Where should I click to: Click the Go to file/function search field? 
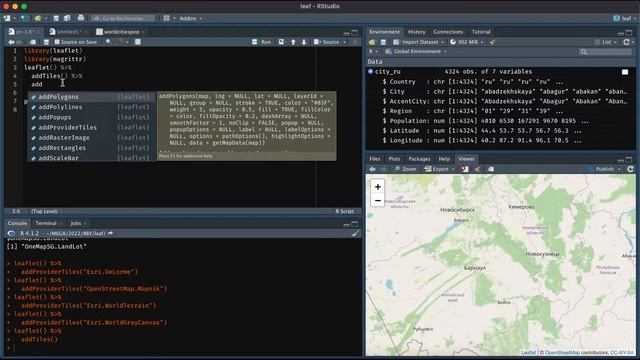point(123,18)
